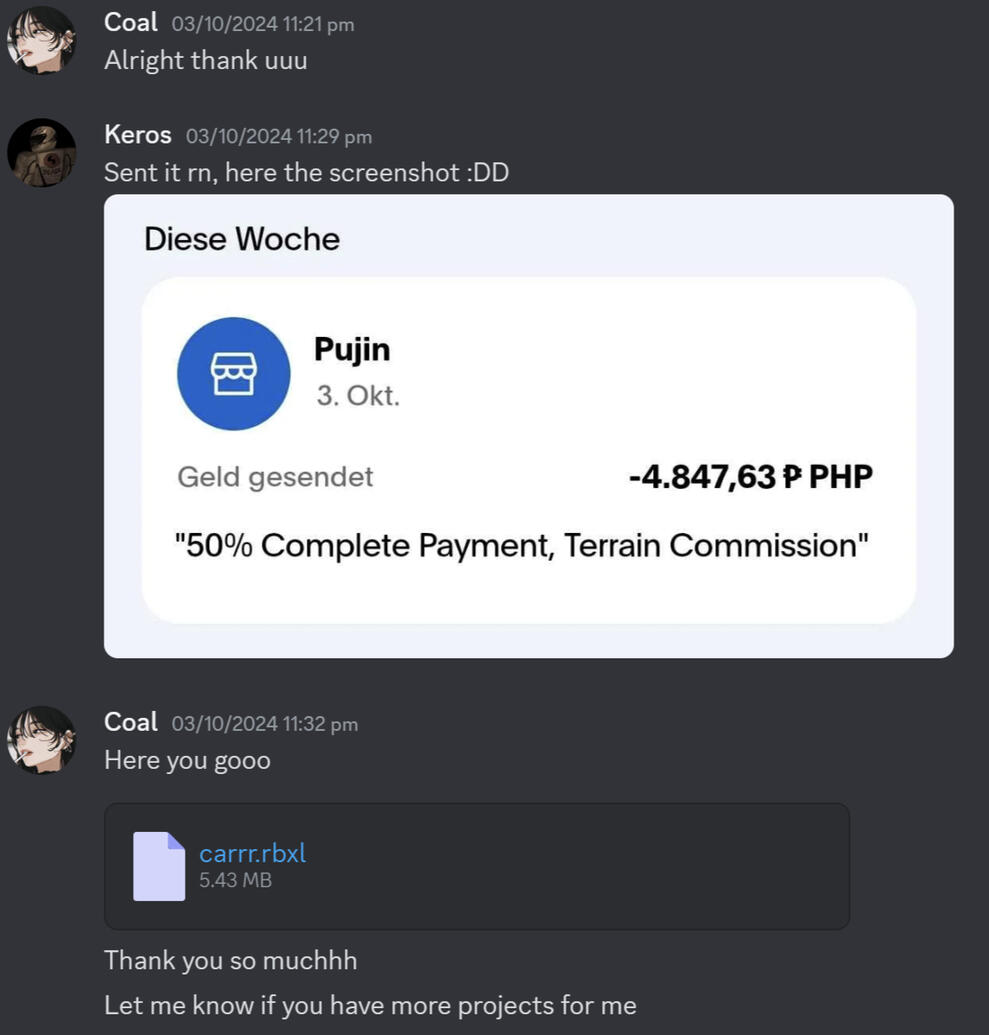The image size is (989, 1035).
Task: Click the 'Diese Woche' heading in the screenshot
Action: click(242, 239)
